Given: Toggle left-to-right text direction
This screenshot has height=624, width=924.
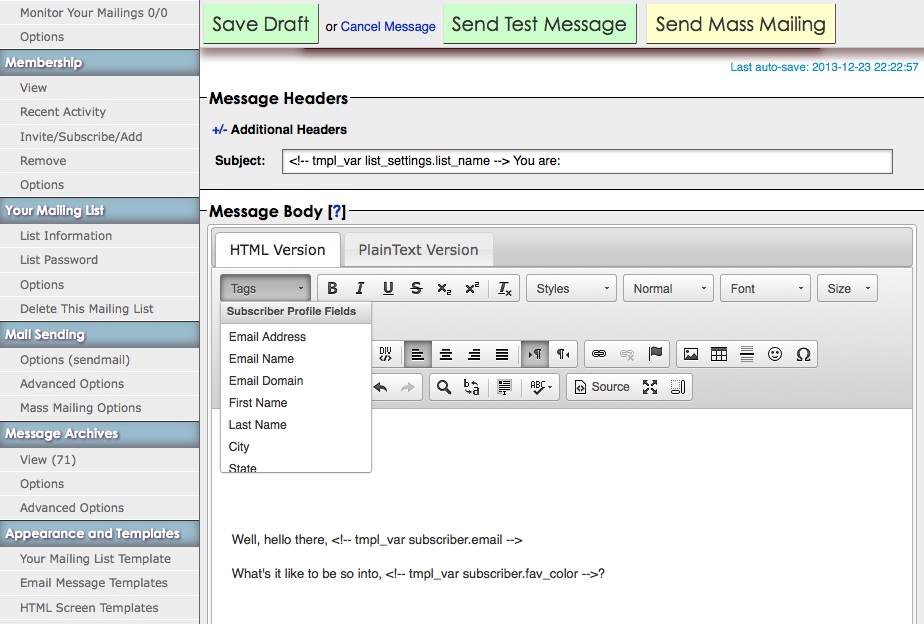Looking at the screenshot, I should 535,354.
